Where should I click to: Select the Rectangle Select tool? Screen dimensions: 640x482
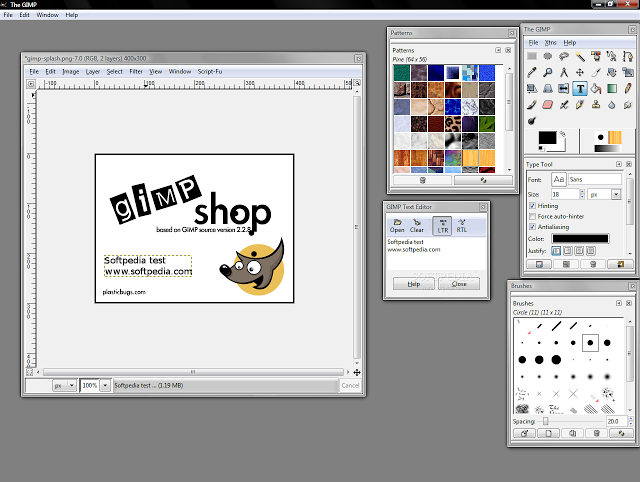(x=532, y=57)
